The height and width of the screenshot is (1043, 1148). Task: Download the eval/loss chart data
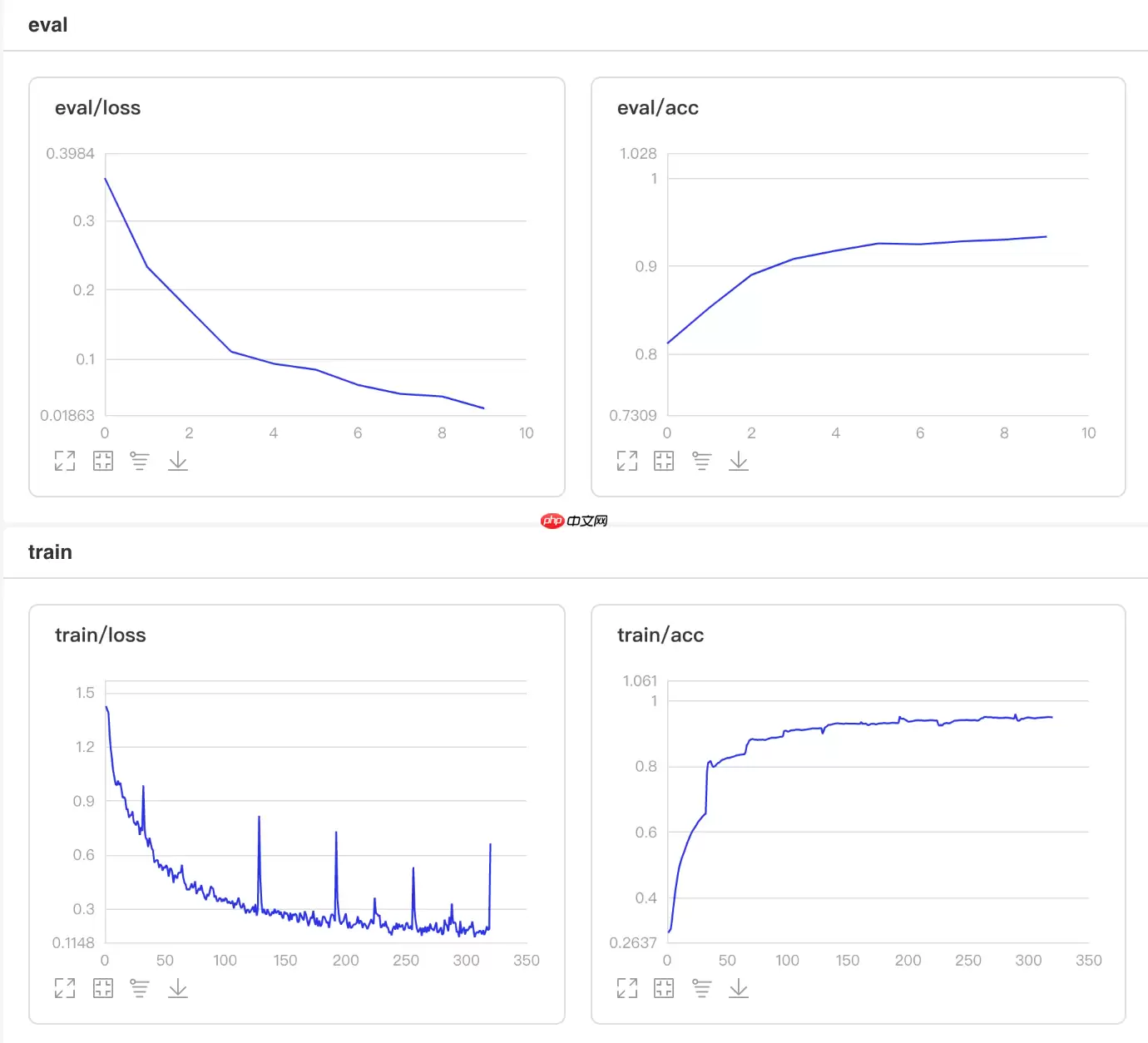pyautogui.click(x=178, y=461)
